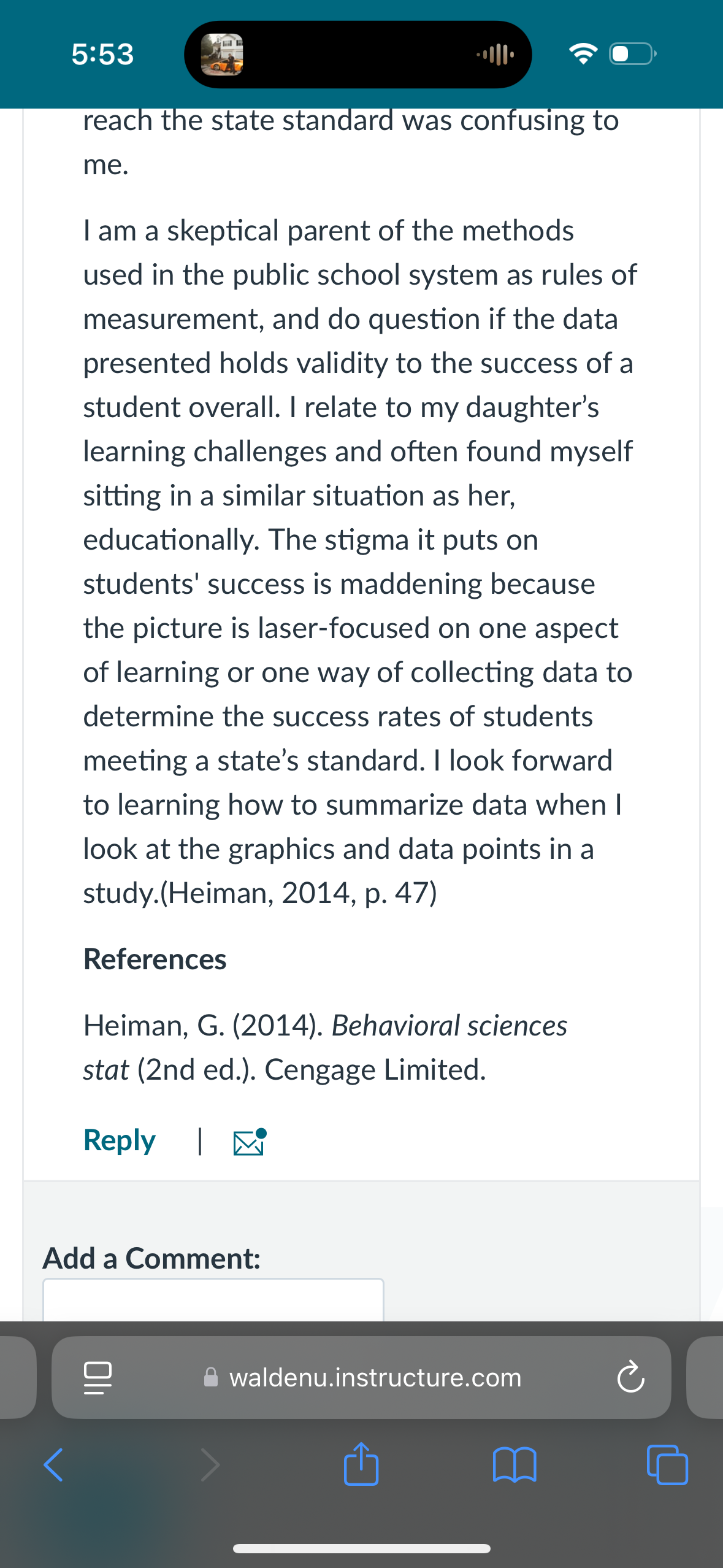
Task: Tap the audio waveform in Dynamic Island
Action: [495, 55]
